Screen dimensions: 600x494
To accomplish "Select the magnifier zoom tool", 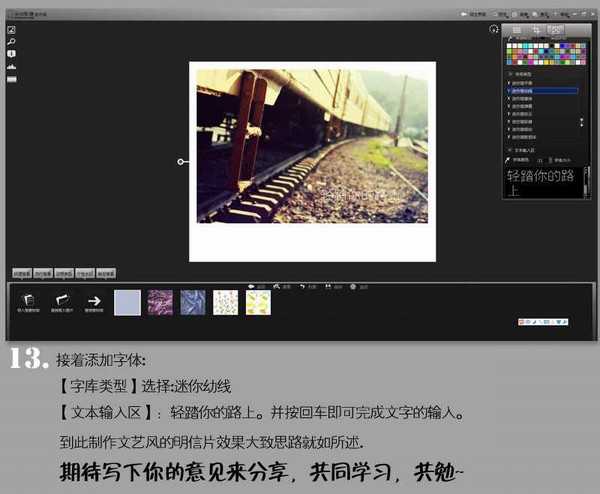I will point(12,42).
